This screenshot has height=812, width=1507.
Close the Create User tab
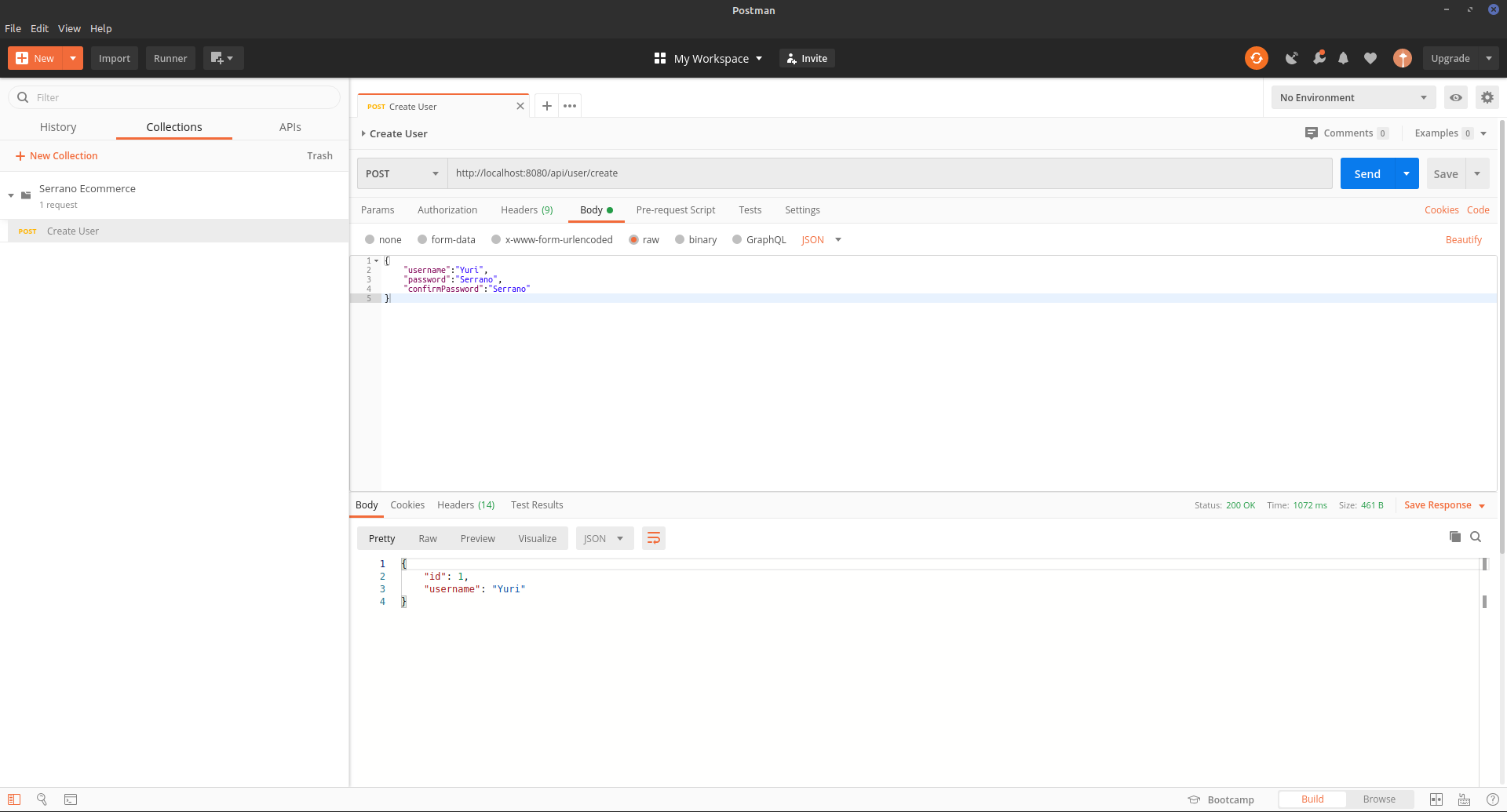coord(520,107)
